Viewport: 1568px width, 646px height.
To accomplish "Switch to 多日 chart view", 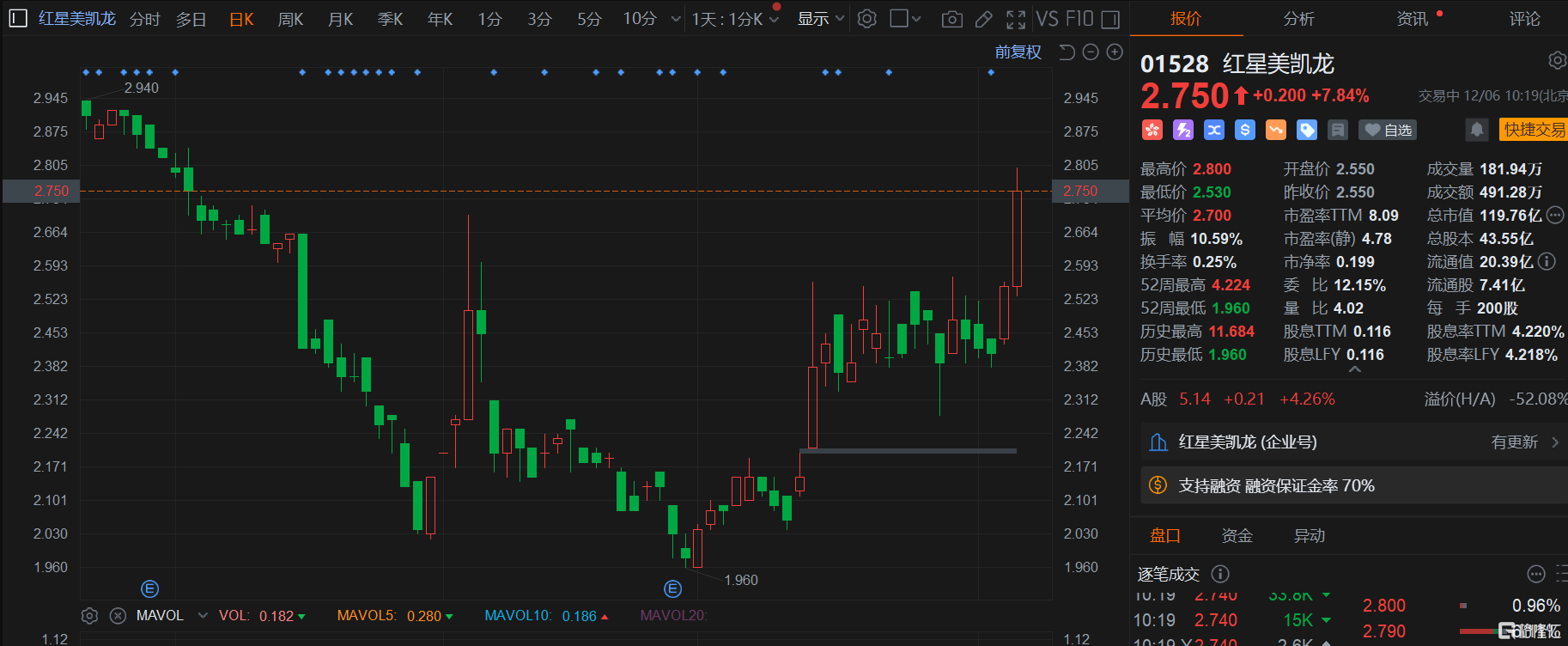I will click(191, 19).
